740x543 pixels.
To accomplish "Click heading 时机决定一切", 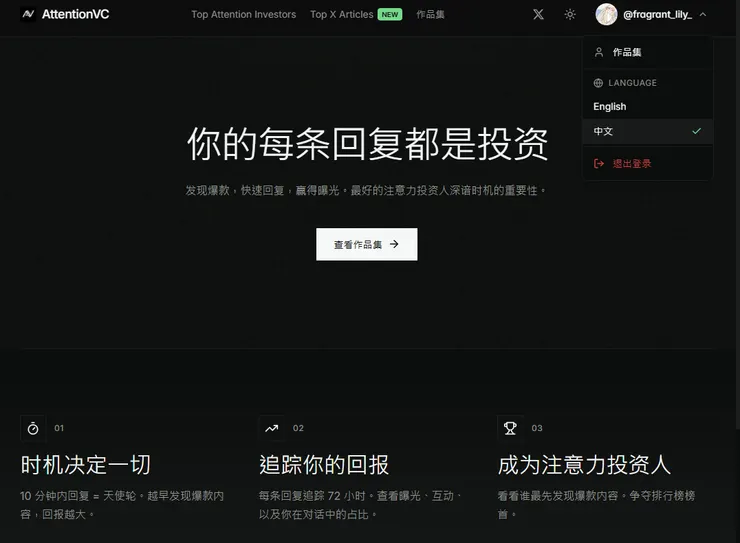I will click(86, 465).
